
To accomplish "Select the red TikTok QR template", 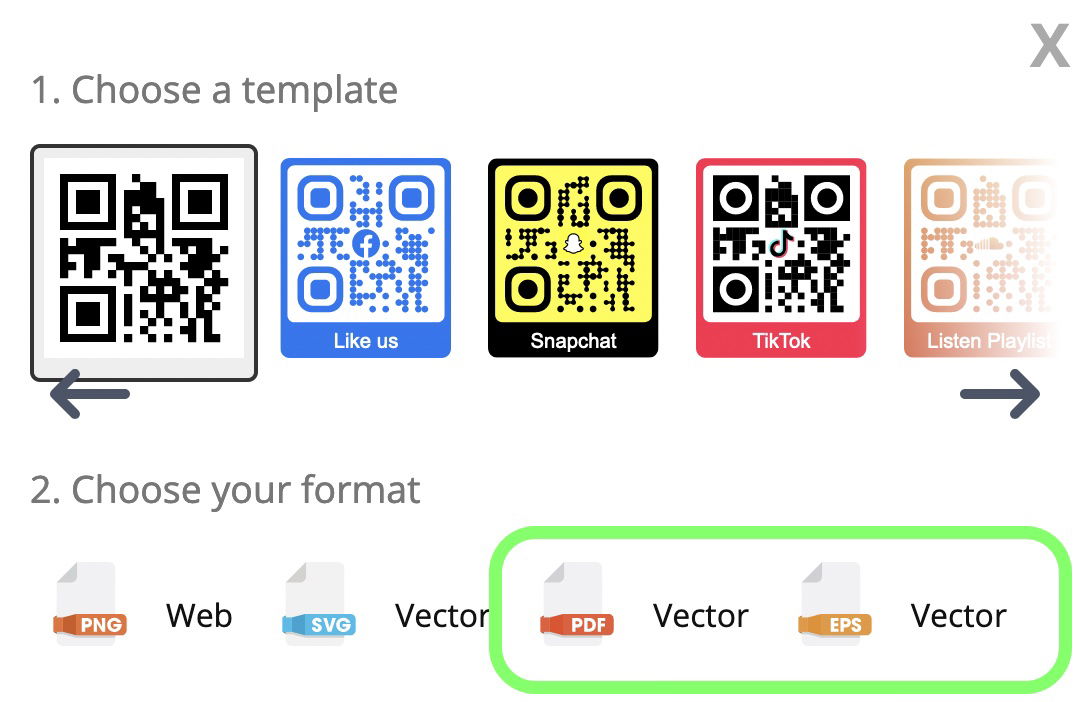I will [781, 258].
